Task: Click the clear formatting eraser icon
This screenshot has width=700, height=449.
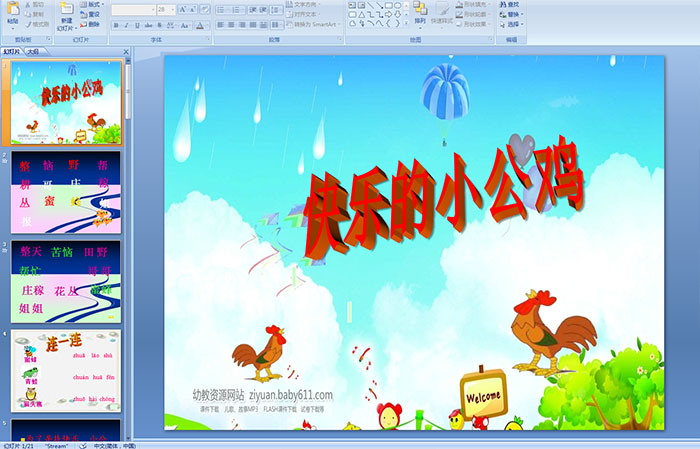Action: [x=205, y=10]
